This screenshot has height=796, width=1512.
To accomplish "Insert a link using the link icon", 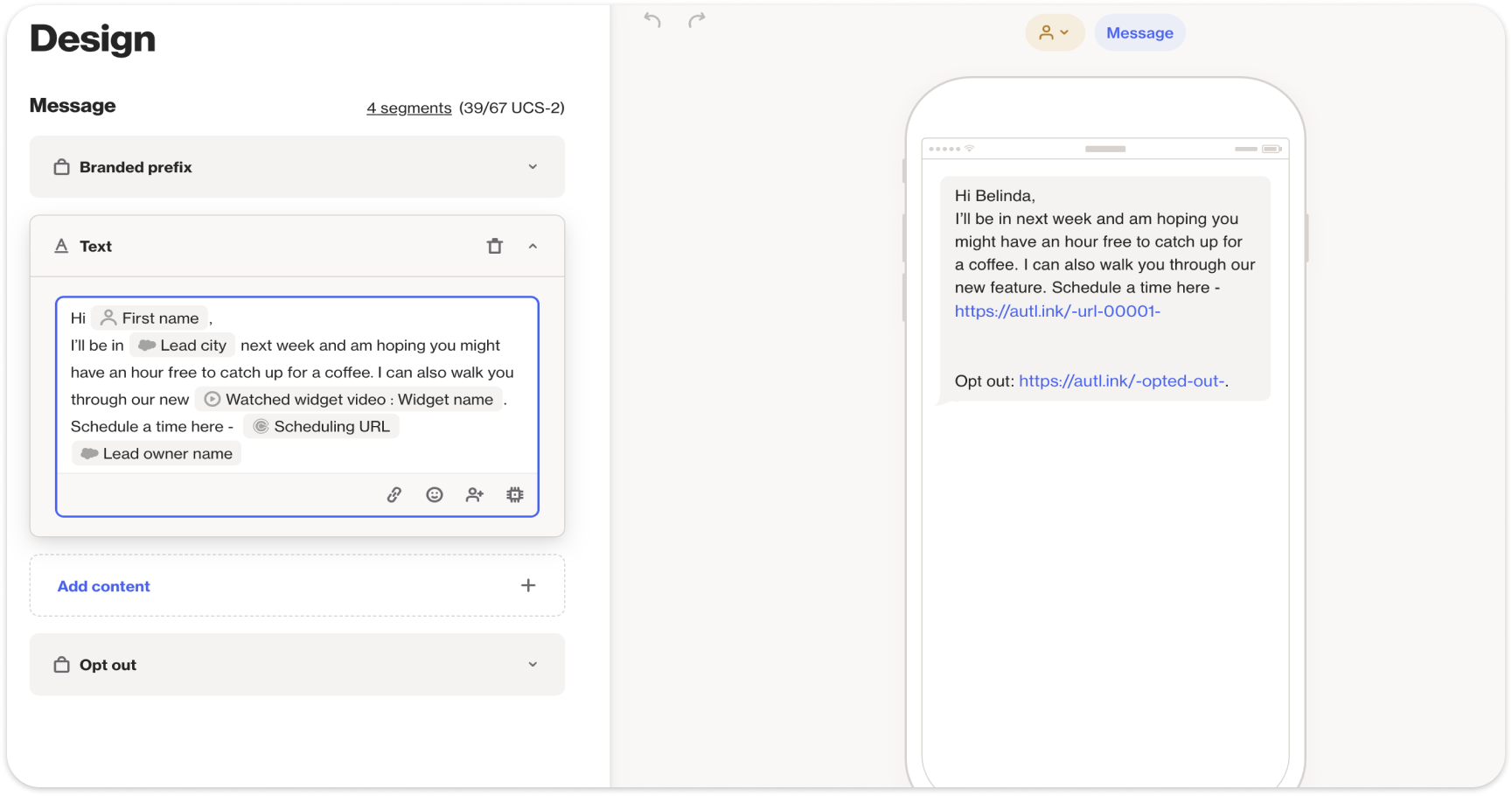I will pos(394,495).
